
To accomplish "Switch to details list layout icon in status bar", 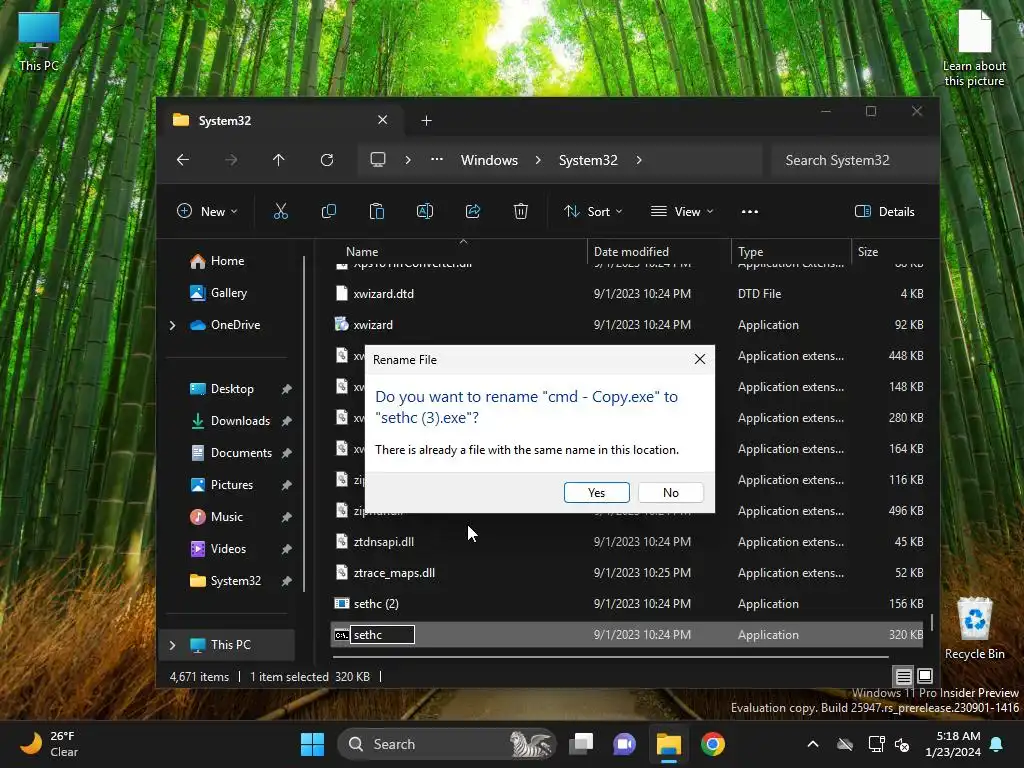I will tap(904, 676).
